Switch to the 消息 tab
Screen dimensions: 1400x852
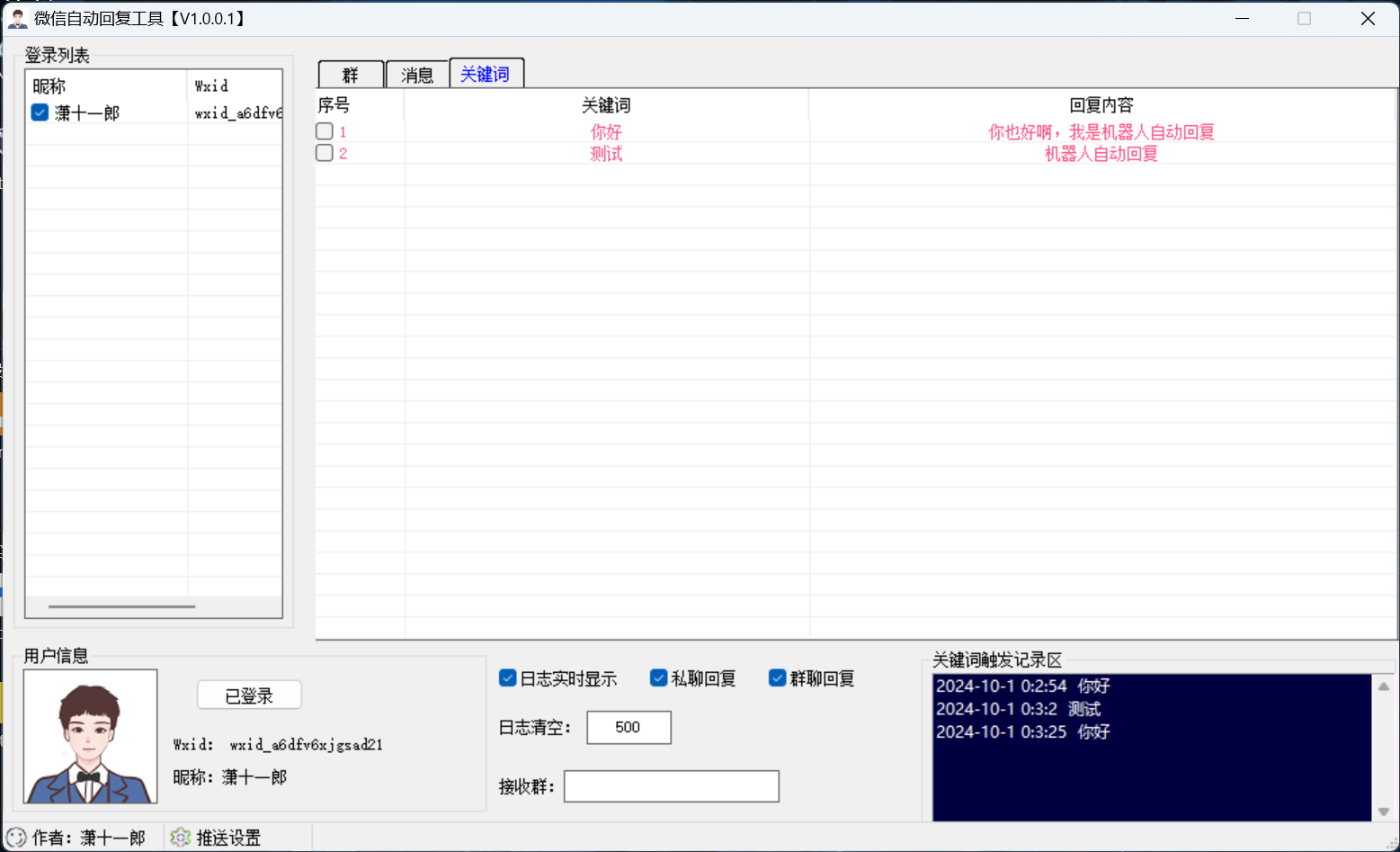coord(417,75)
